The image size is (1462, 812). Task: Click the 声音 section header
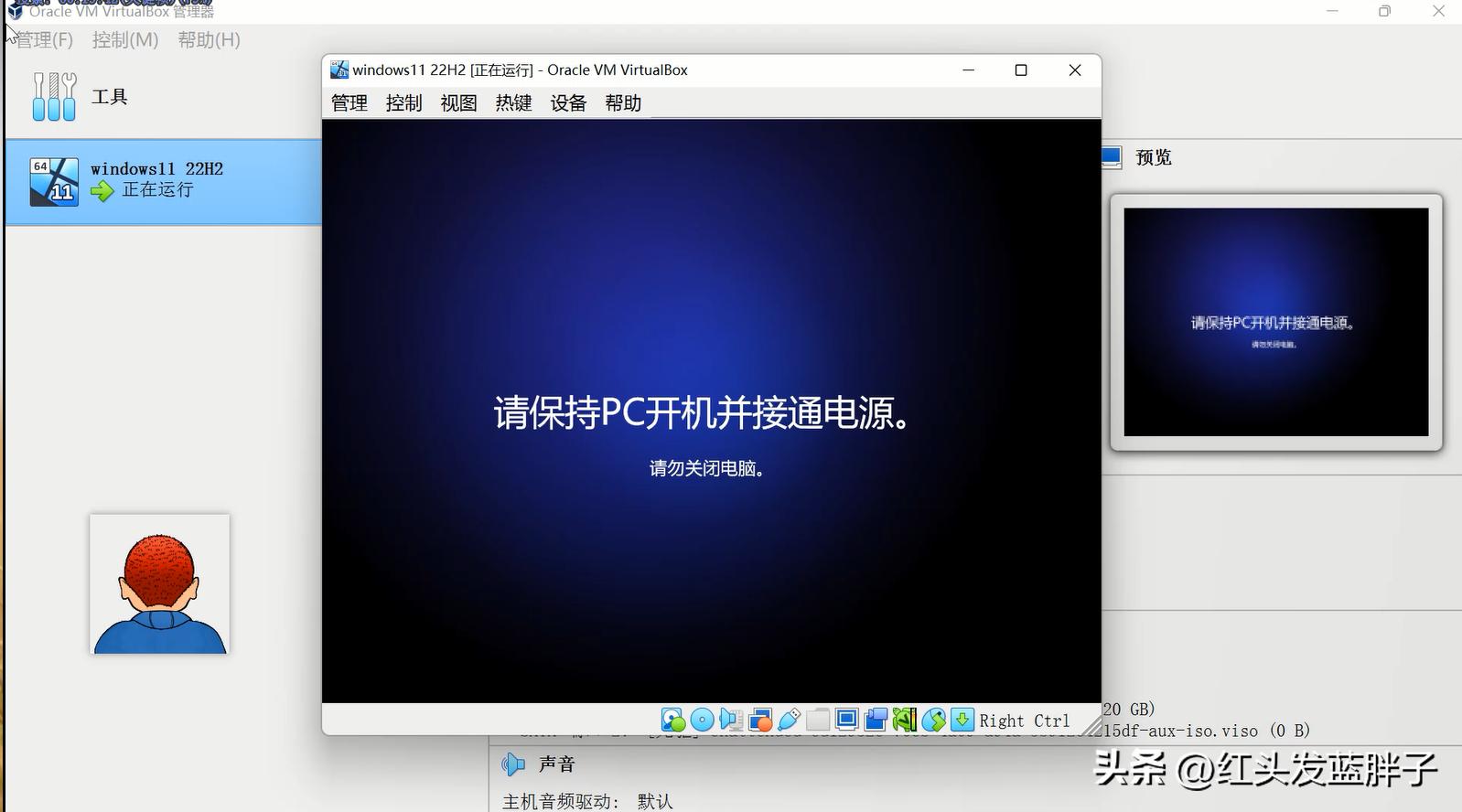pyautogui.click(x=557, y=764)
